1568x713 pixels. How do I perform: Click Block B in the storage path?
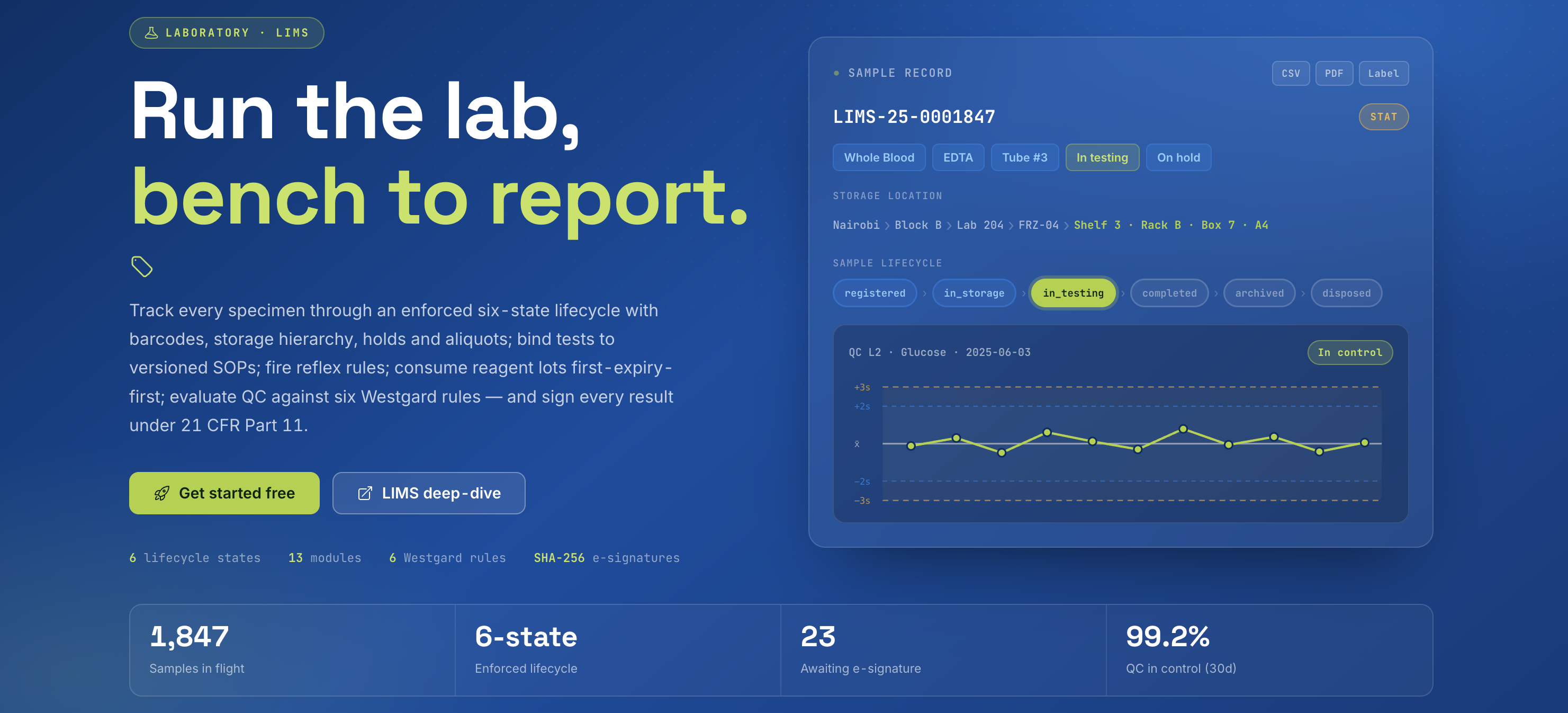click(x=918, y=225)
